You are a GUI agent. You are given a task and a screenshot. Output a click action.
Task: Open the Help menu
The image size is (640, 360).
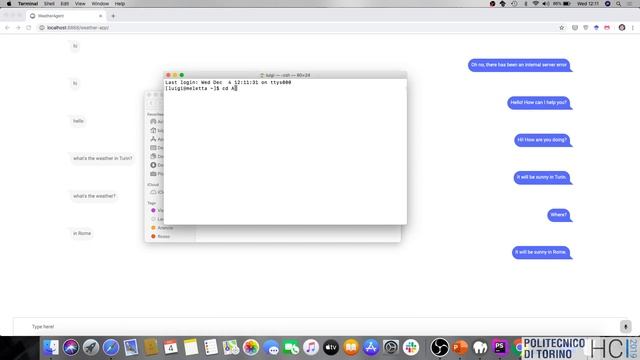click(120, 4)
